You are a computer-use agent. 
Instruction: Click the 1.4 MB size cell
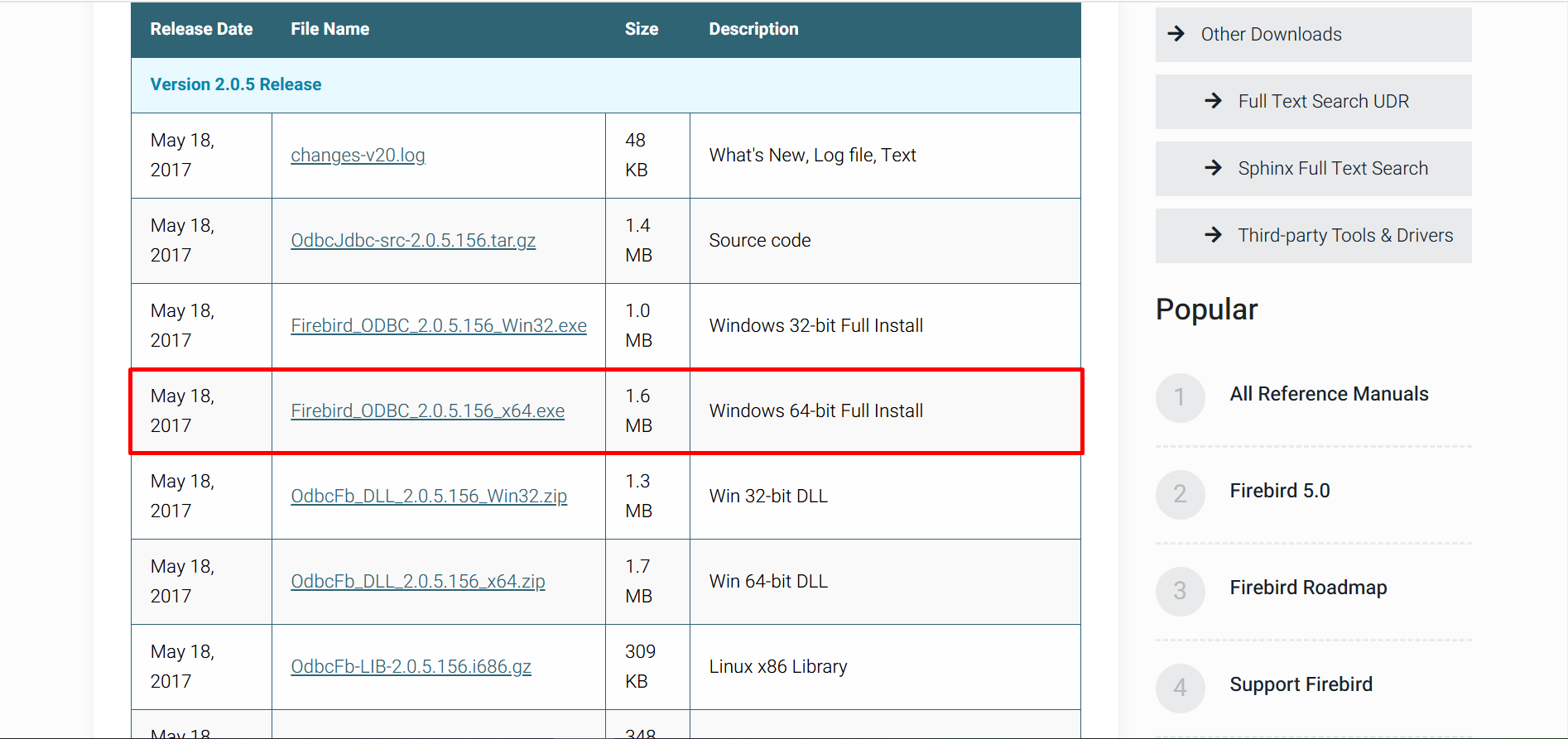point(647,241)
